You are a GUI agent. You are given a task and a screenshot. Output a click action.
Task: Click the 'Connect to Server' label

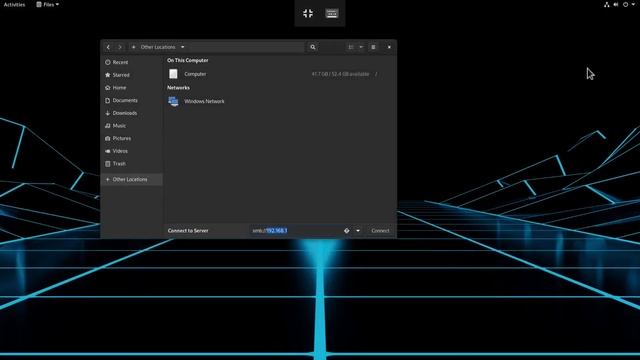(188, 231)
